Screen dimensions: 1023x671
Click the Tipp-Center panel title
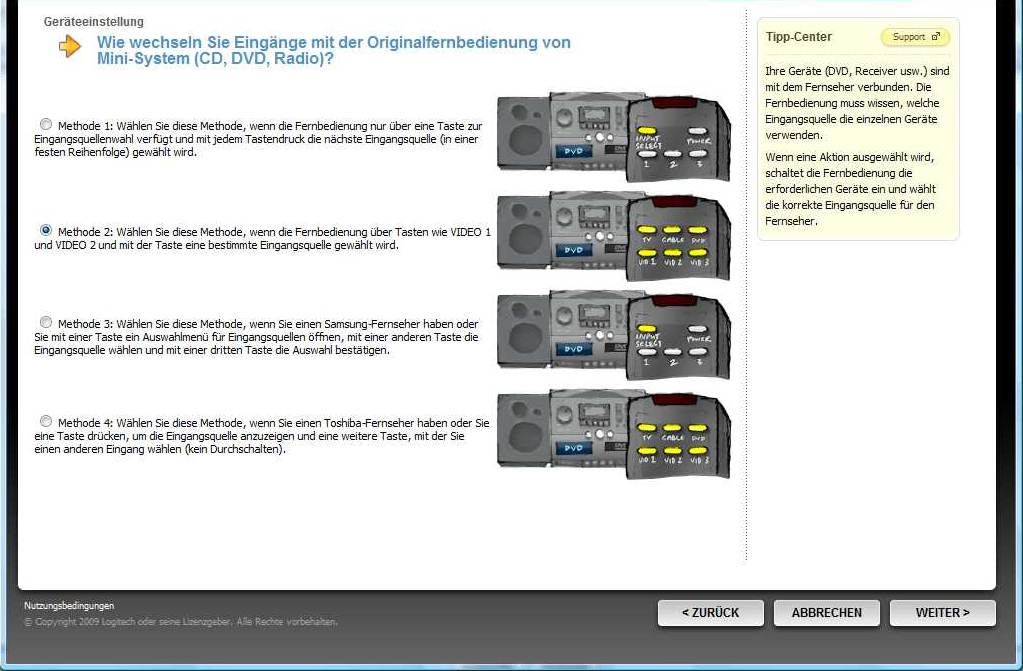pyautogui.click(x=799, y=37)
